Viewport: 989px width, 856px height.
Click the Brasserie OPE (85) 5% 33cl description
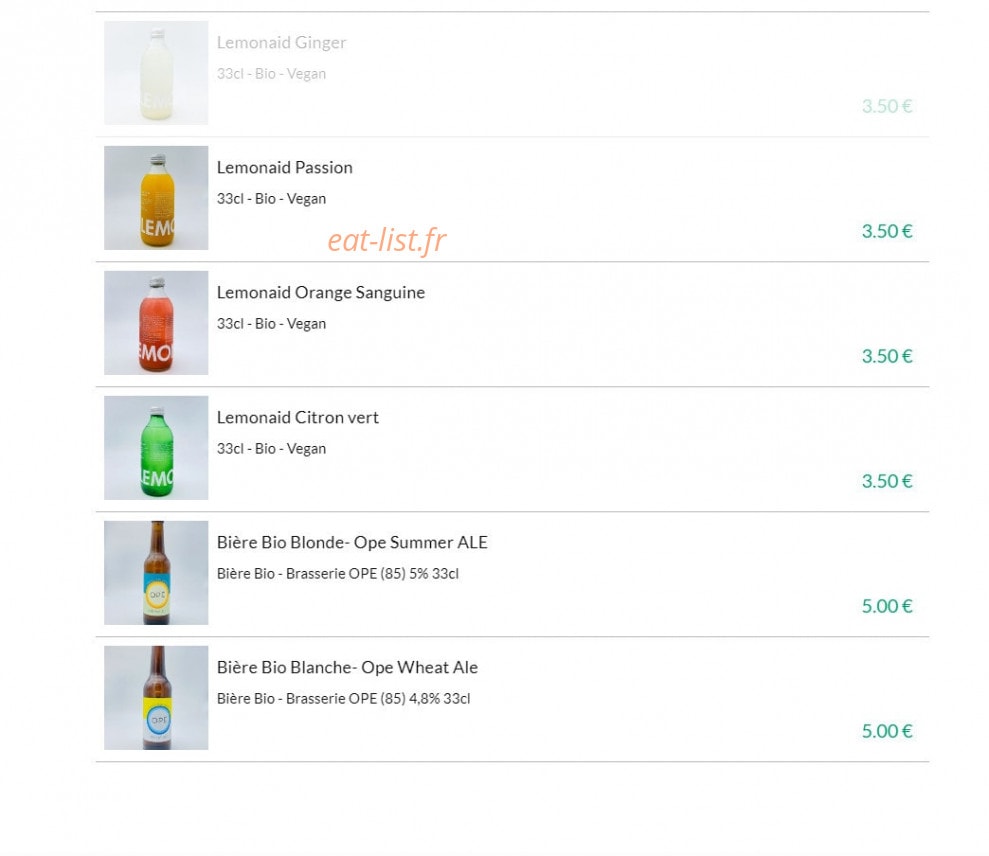click(x=337, y=573)
